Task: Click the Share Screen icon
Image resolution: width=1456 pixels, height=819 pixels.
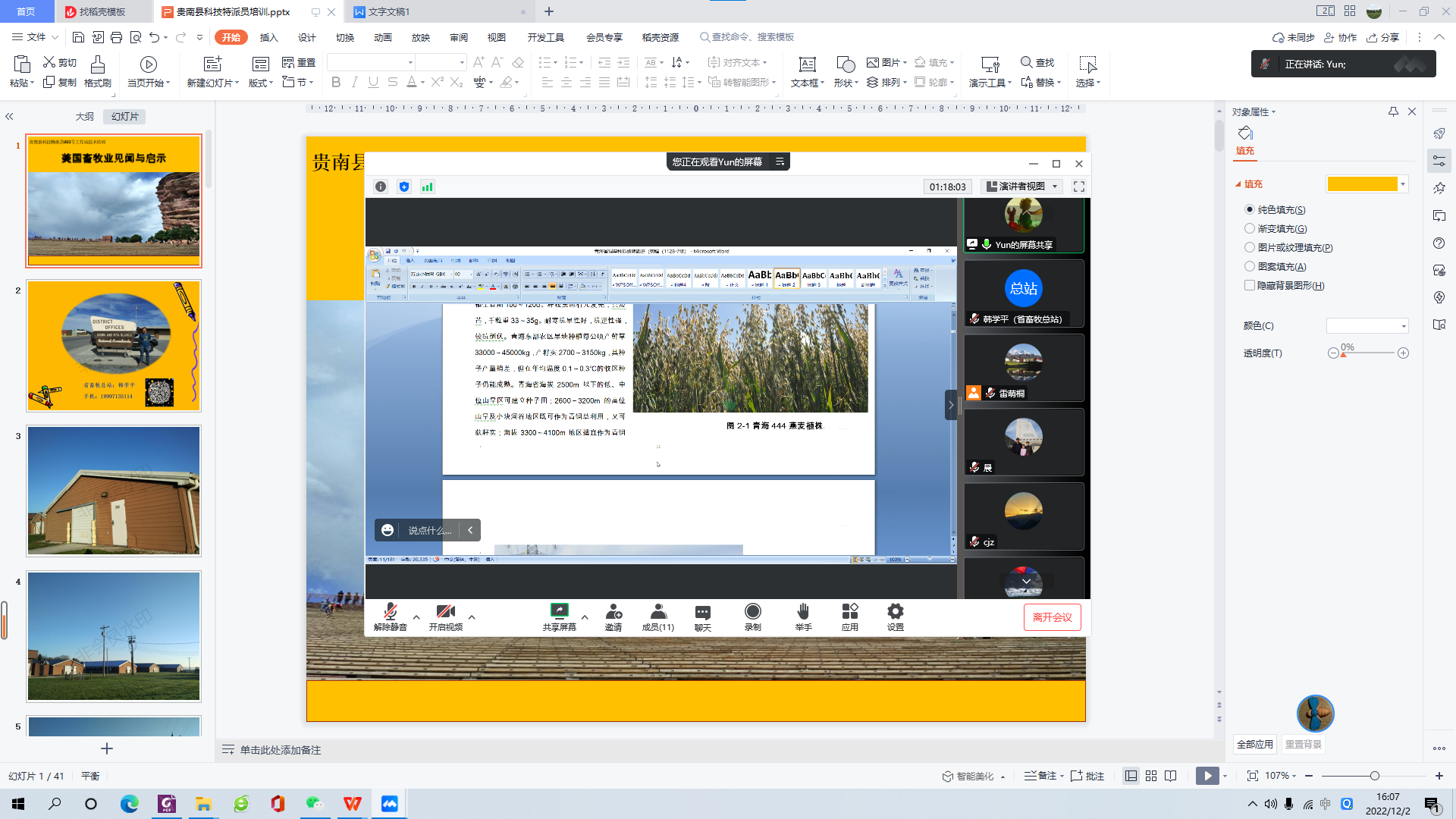Action: click(x=559, y=617)
